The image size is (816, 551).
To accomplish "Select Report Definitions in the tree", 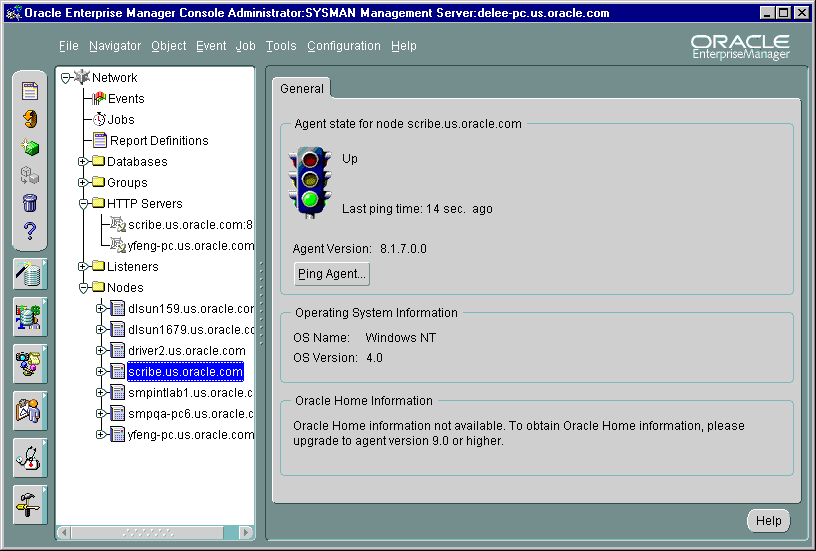I will (x=159, y=140).
